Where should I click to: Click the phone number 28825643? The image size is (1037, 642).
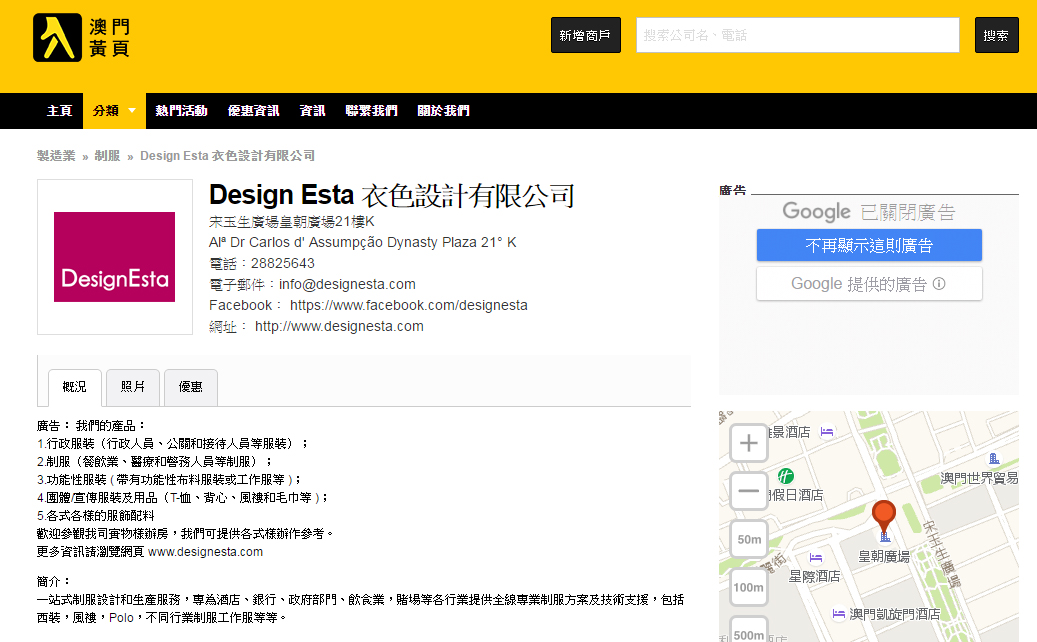pyautogui.click(x=282, y=264)
